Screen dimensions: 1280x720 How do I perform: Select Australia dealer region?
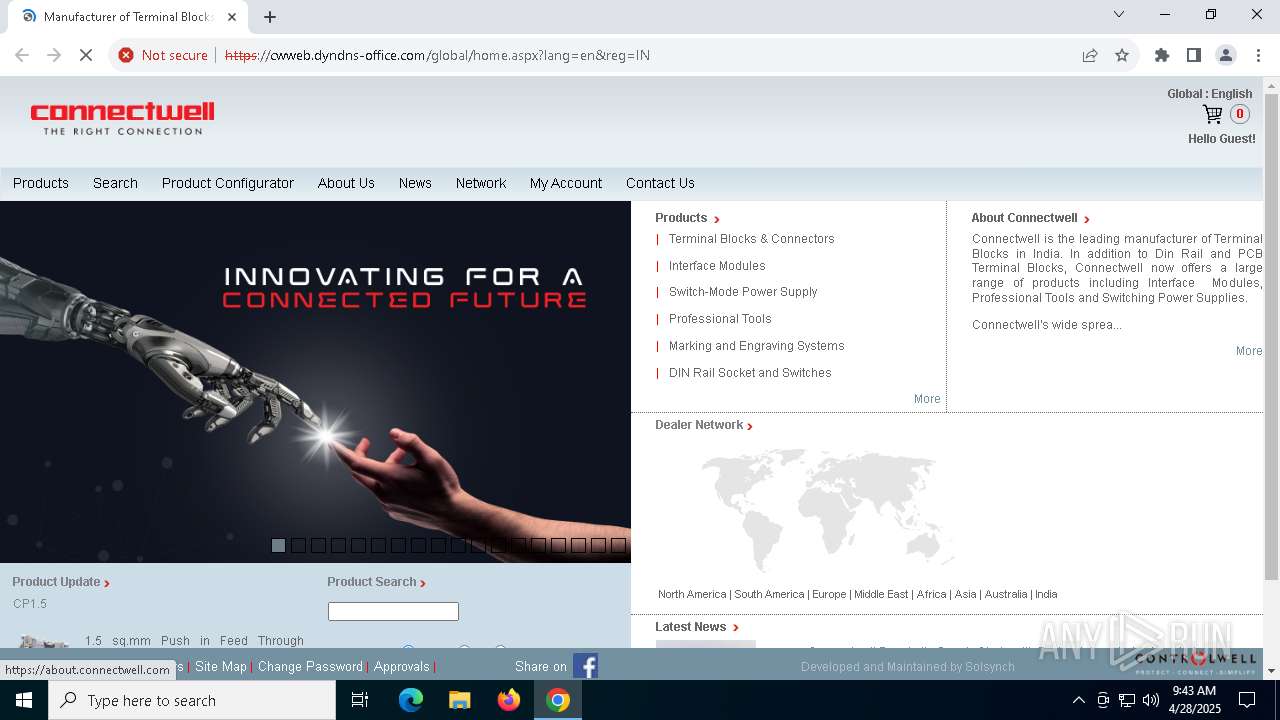(1006, 594)
